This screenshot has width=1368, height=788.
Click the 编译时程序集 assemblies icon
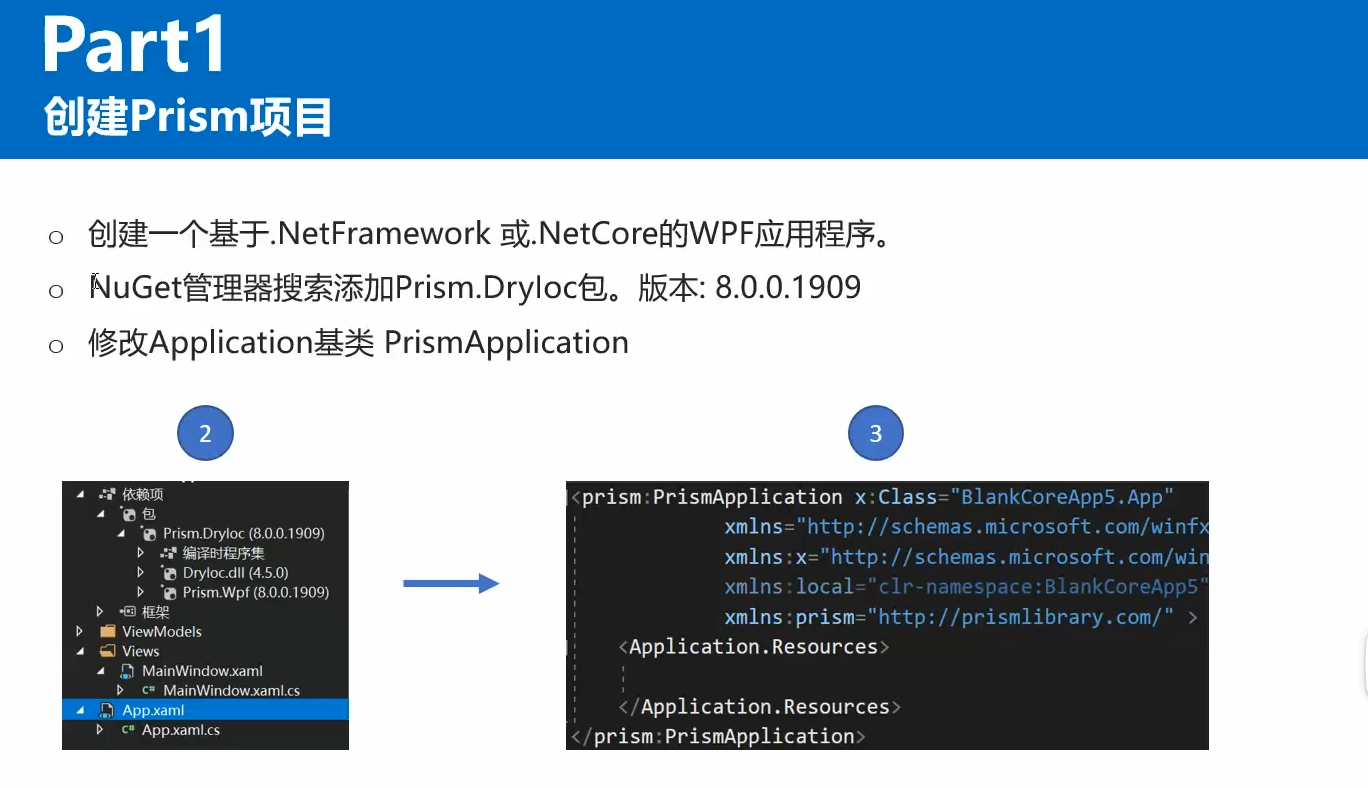[168, 553]
